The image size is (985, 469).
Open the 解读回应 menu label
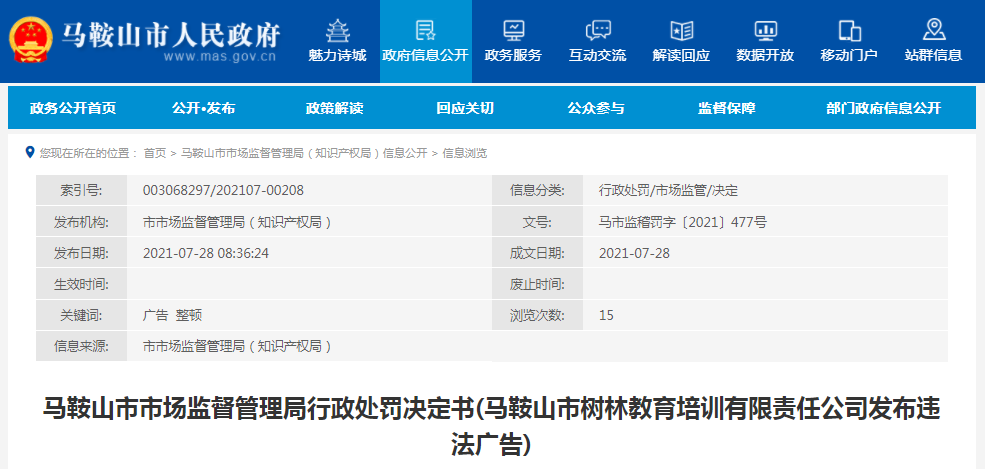(x=682, y=55)
